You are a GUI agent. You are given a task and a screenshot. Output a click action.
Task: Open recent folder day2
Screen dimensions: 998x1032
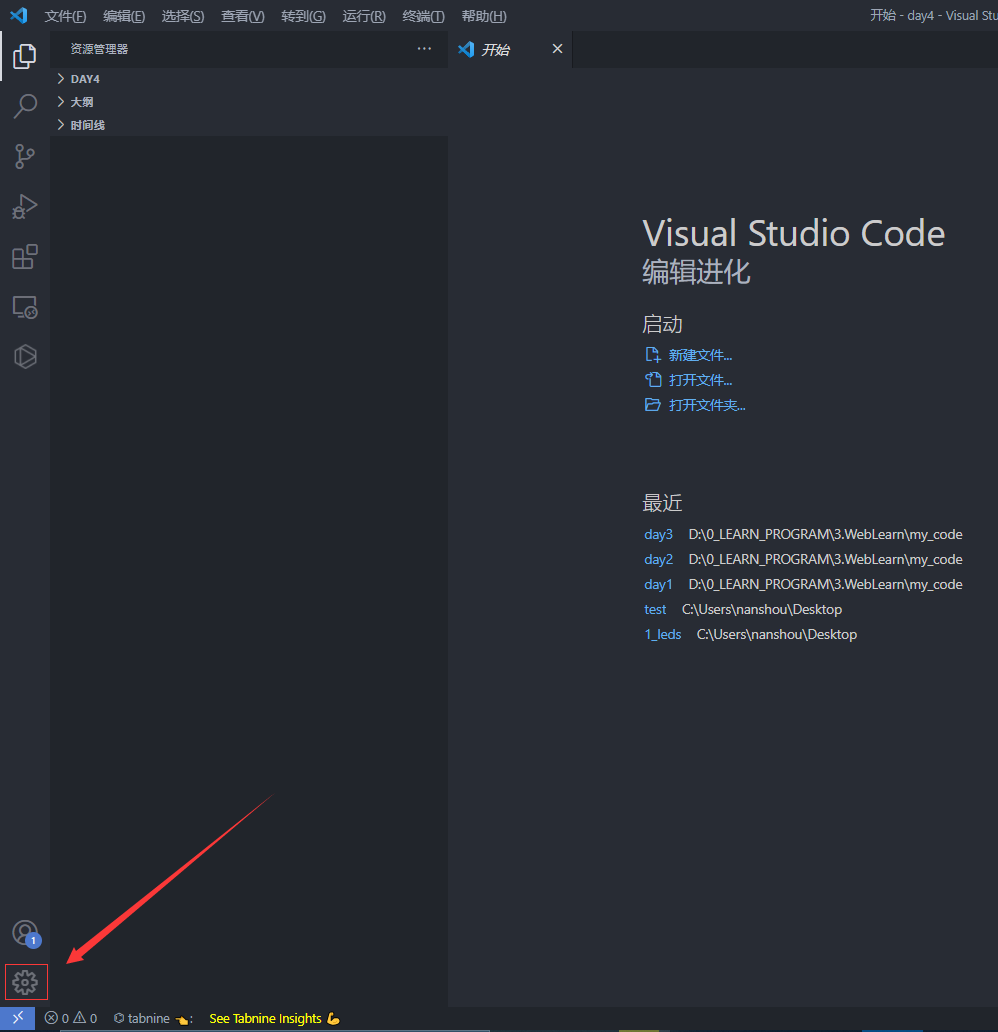(658, 559)
